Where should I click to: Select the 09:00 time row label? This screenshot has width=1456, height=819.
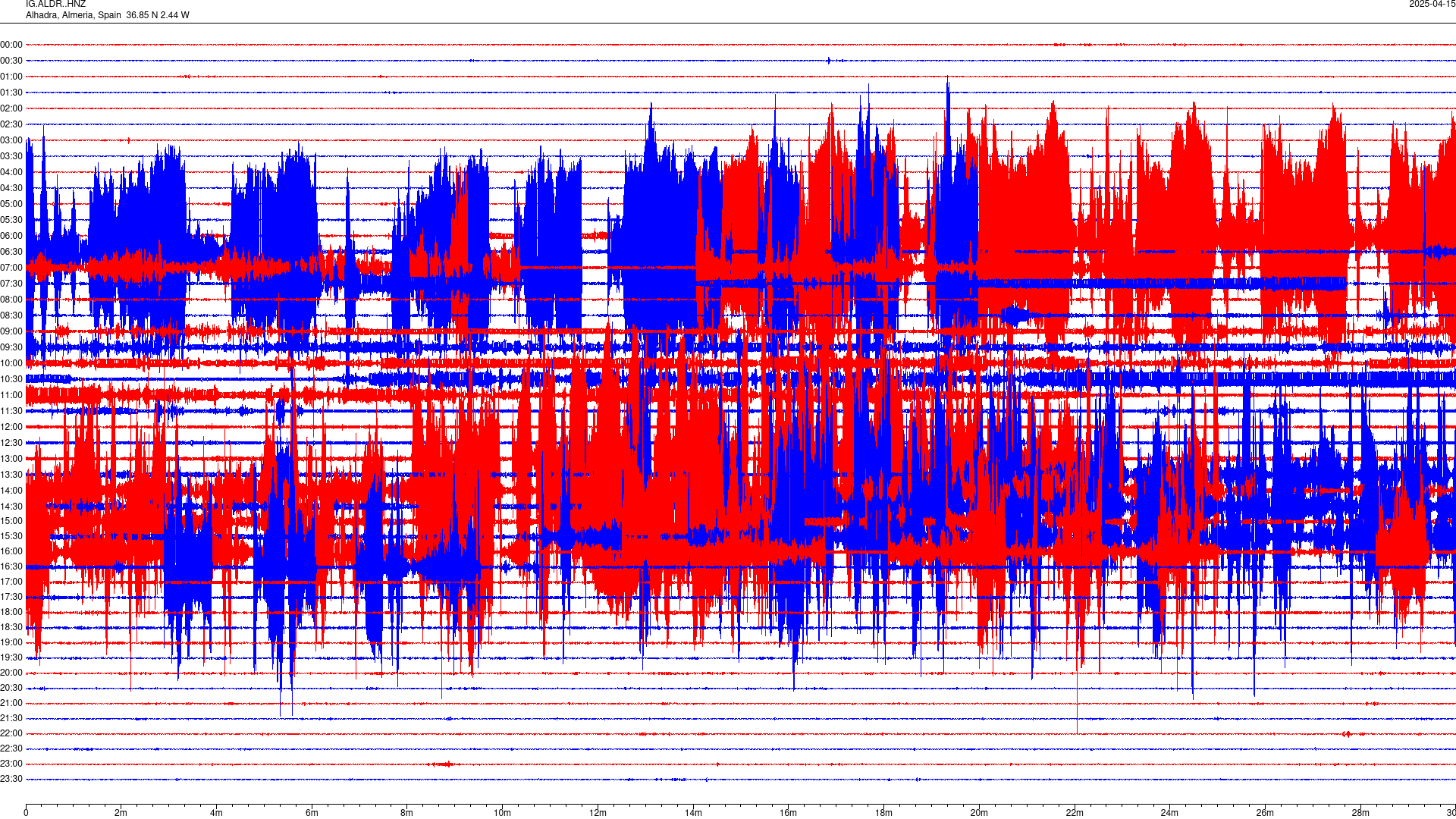click(11, 331)
